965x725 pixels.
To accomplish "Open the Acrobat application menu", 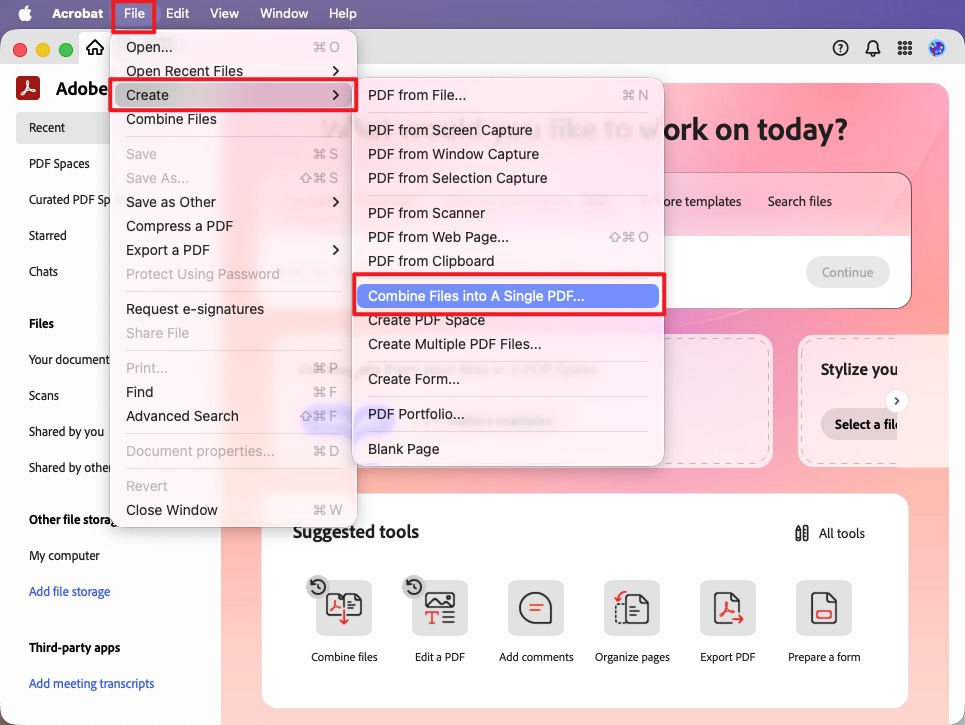I will [78, 13].
